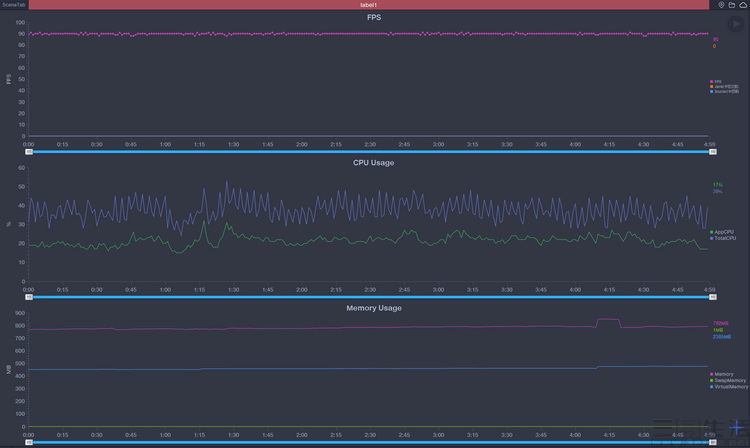This screenshot has width=750, height=448.
Task: Start recording with the round play button
Action: pos(736,24)
